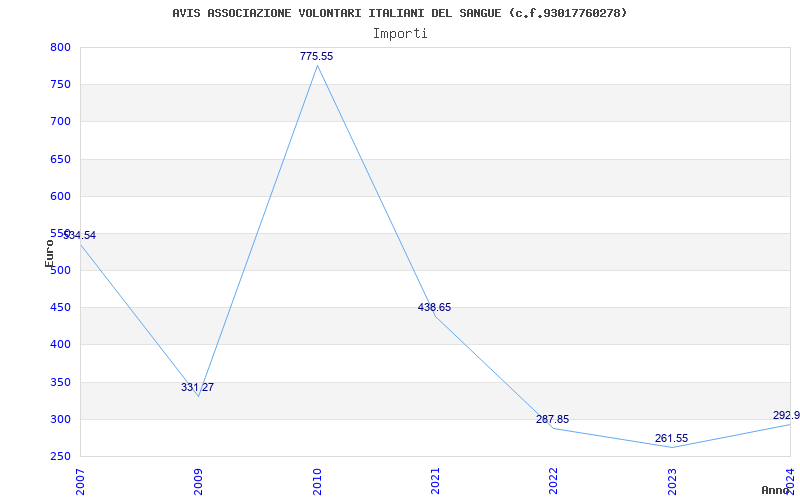
Task: Click the Euro y-axis title
Action: (49, 253)
